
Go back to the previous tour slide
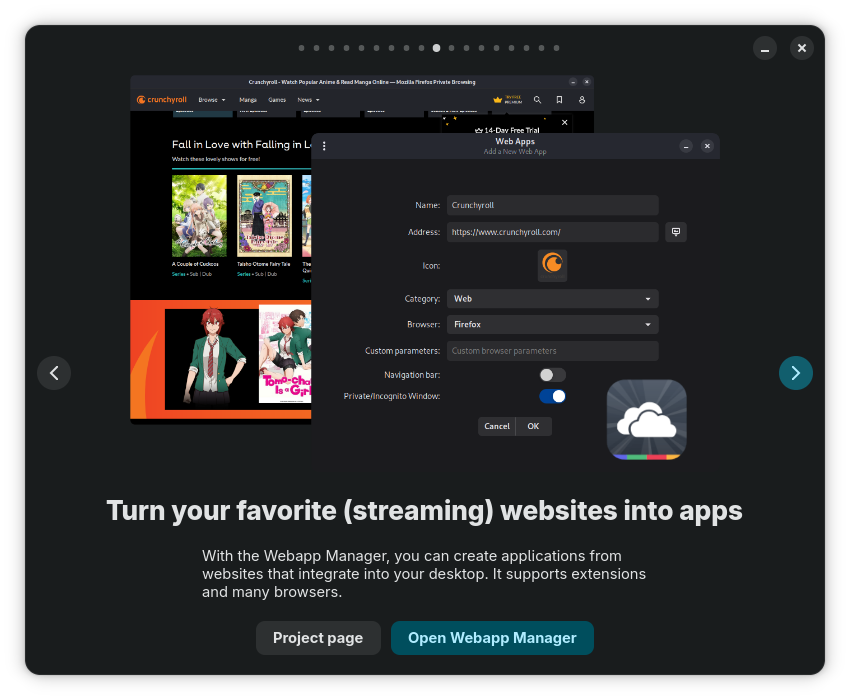pyautogui.click(x=54, y=373)
